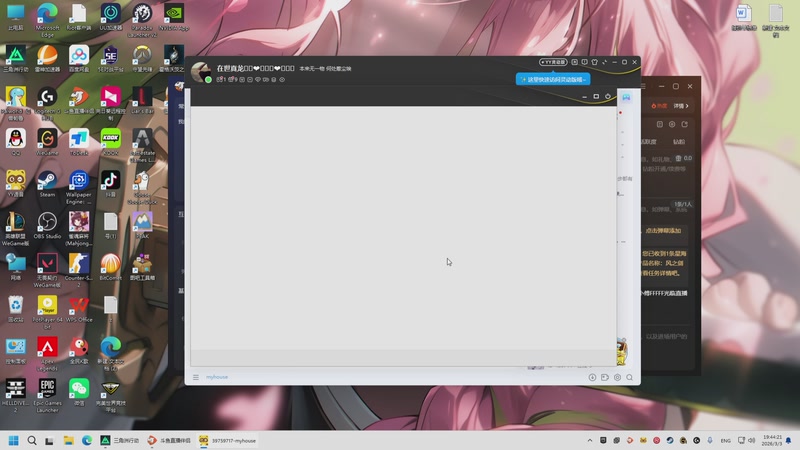Open the Windows Start button
Screen dimensions: 800x450
pos(14,440)
